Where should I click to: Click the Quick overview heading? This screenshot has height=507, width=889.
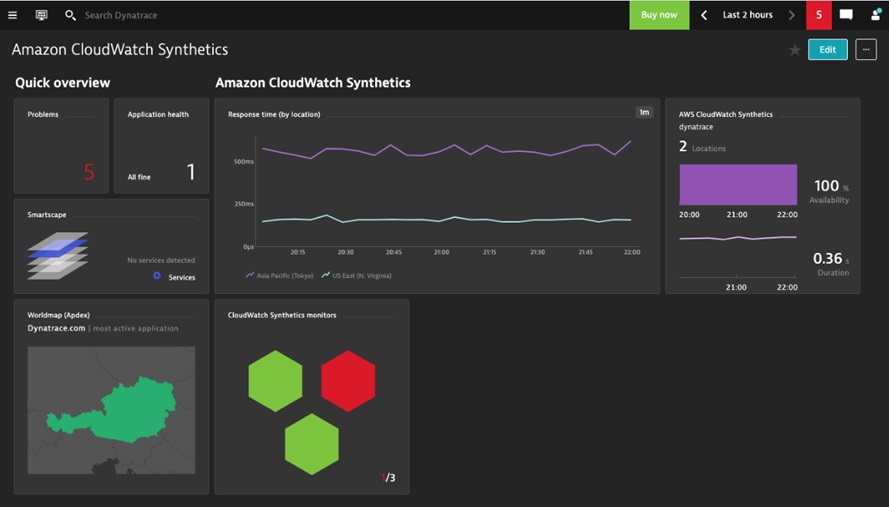(62, 83)
